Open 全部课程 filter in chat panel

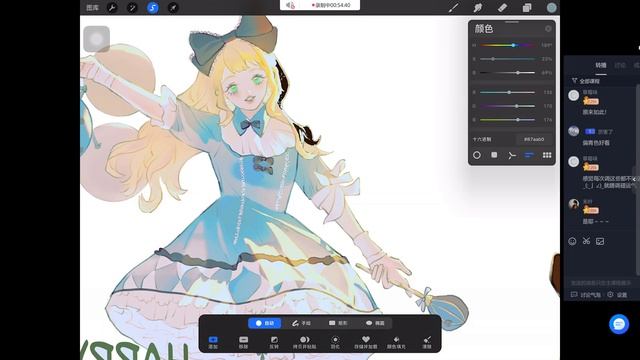pyautogui.click(x=586, y=81)
